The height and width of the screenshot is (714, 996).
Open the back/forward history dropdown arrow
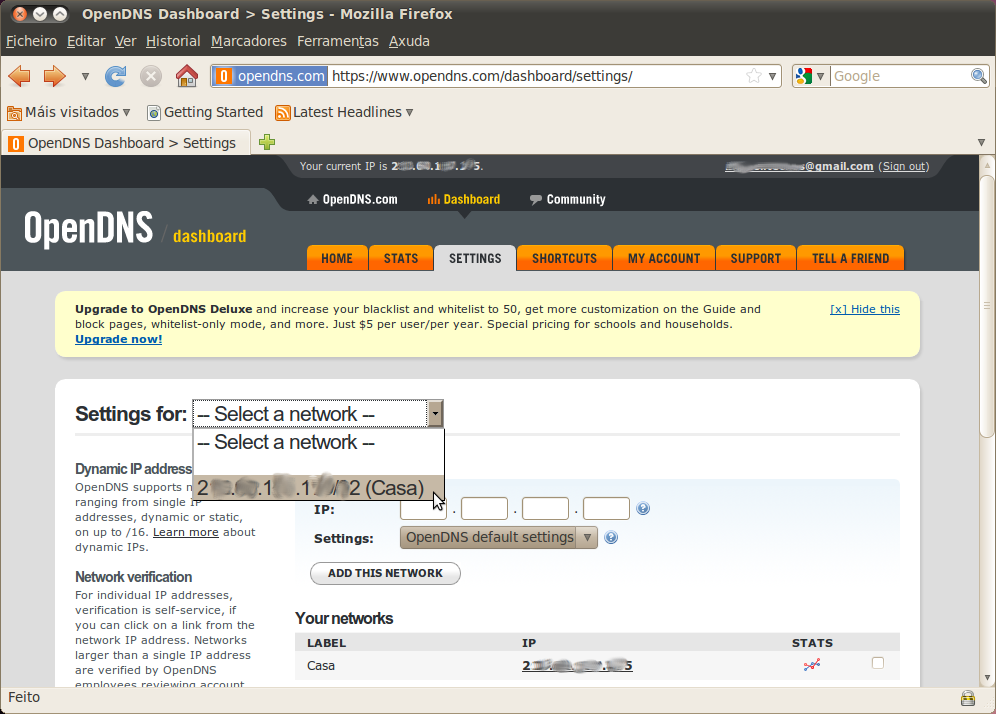pyautogui.click(x=85, y=77)
